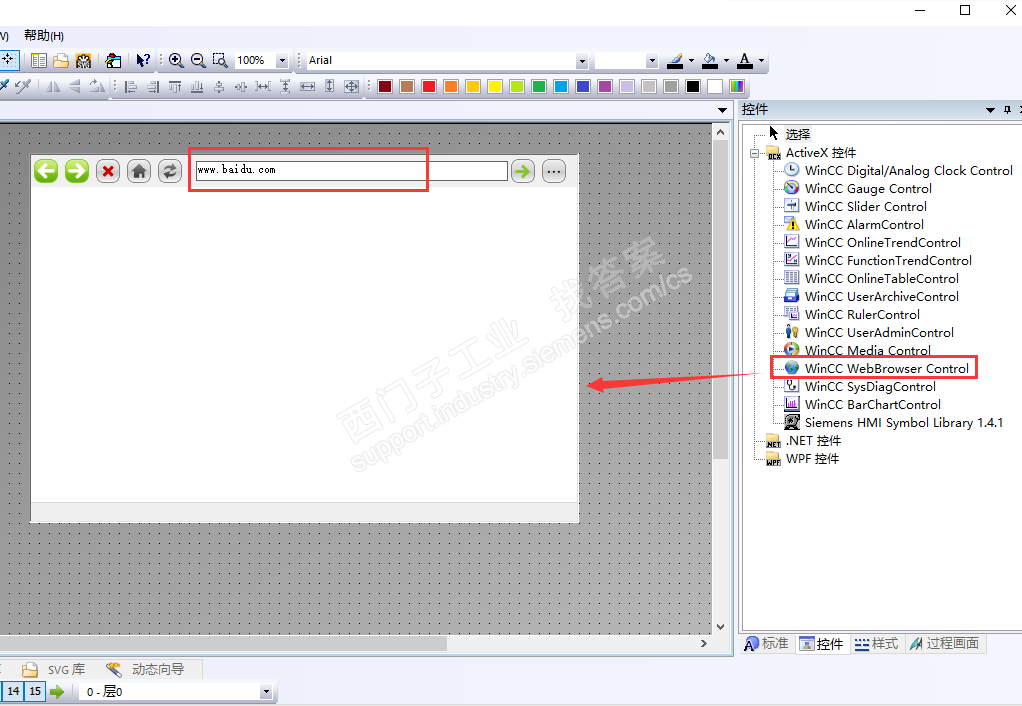Click the same height icon
1022x706 pixels.
(x=330, y=87)
